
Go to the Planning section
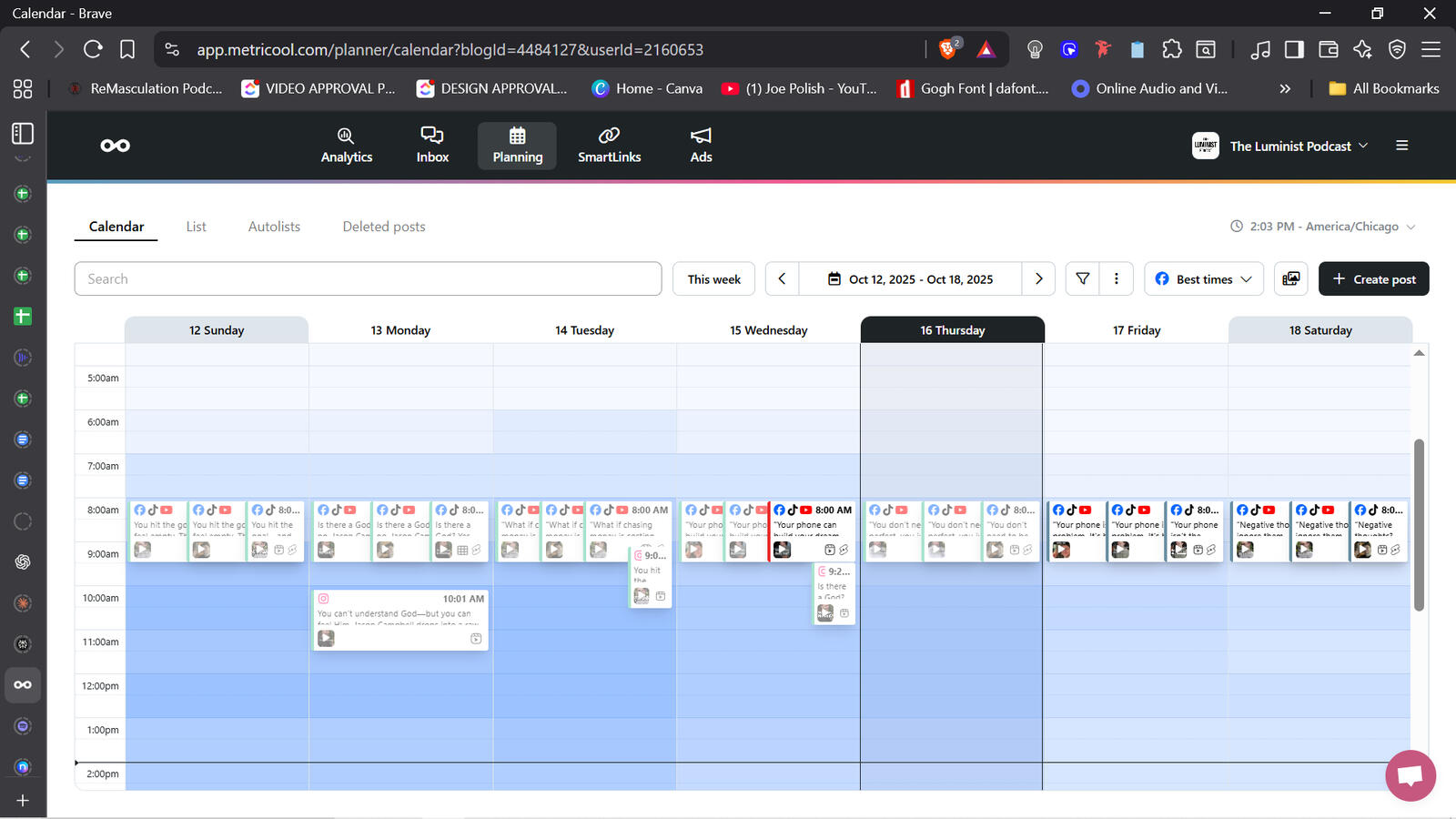517,146
